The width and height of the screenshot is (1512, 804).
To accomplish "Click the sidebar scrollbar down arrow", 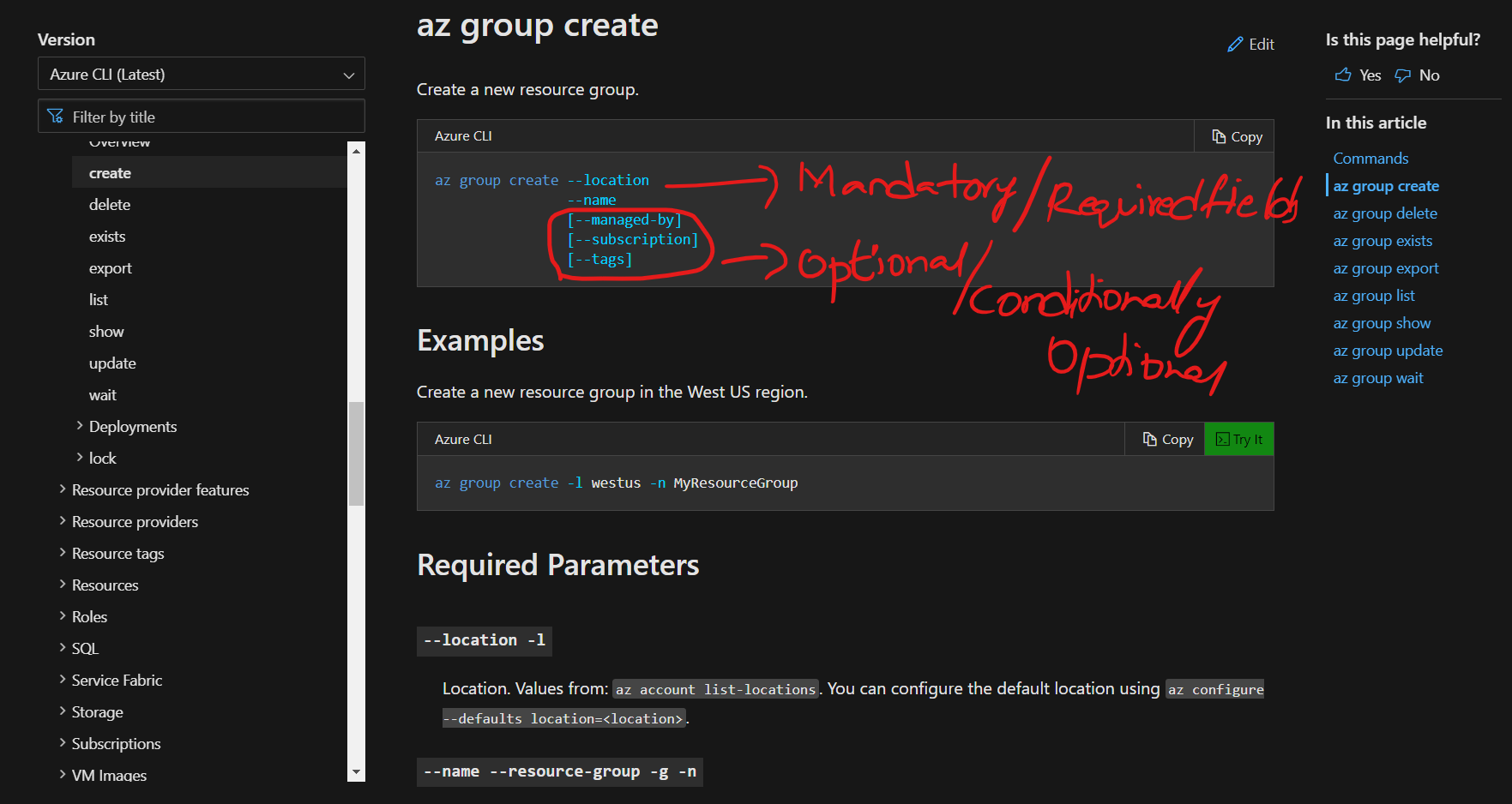I will point(357,771).
